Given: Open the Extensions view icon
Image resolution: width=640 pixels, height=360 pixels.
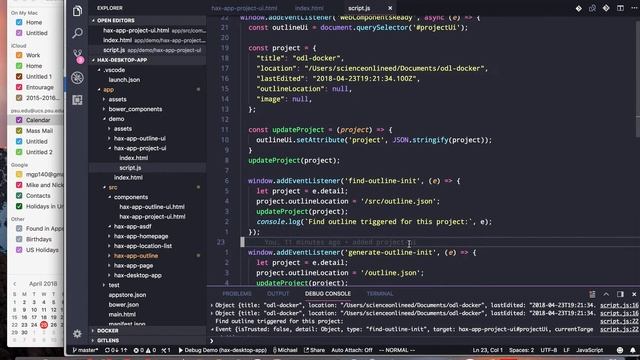Looking at the screenshot, I should coord(77,100).
